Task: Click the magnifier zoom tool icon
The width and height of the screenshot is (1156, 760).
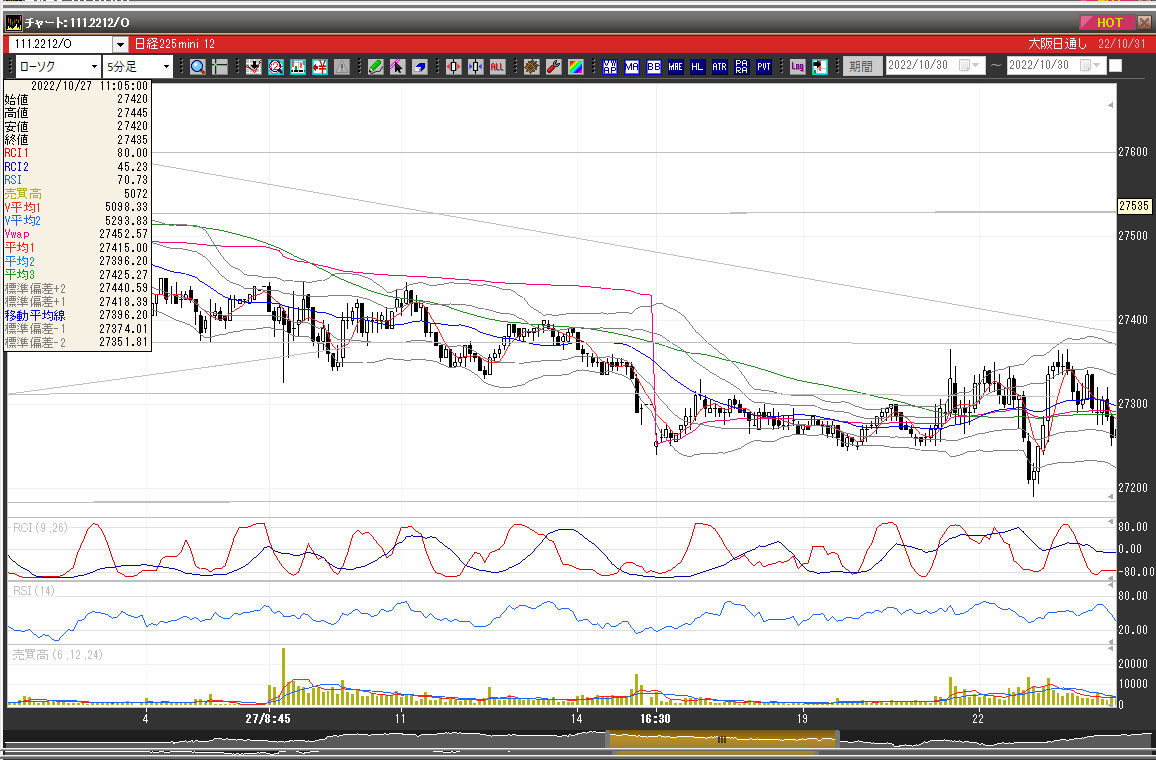Action: 198,66
